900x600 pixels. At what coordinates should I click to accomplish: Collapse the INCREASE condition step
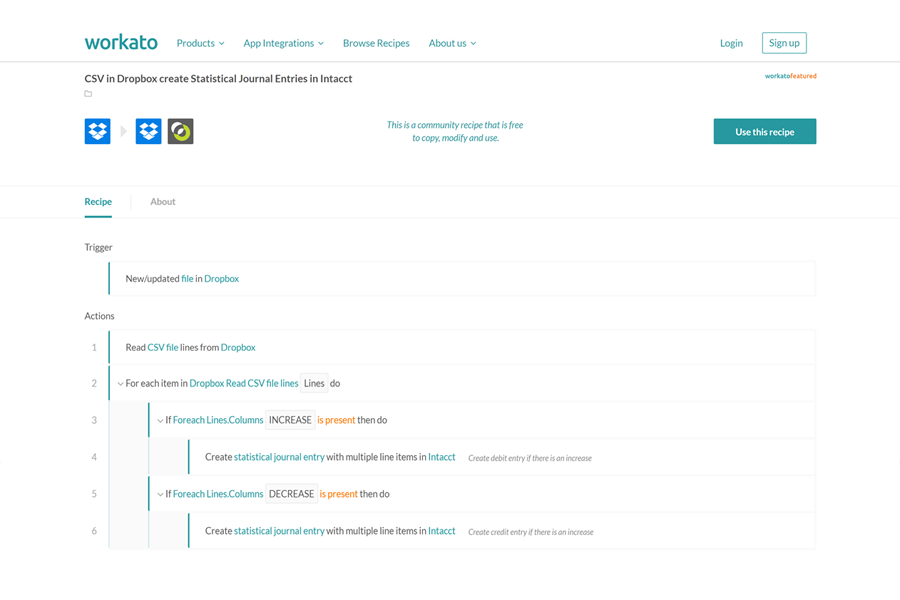160,421
